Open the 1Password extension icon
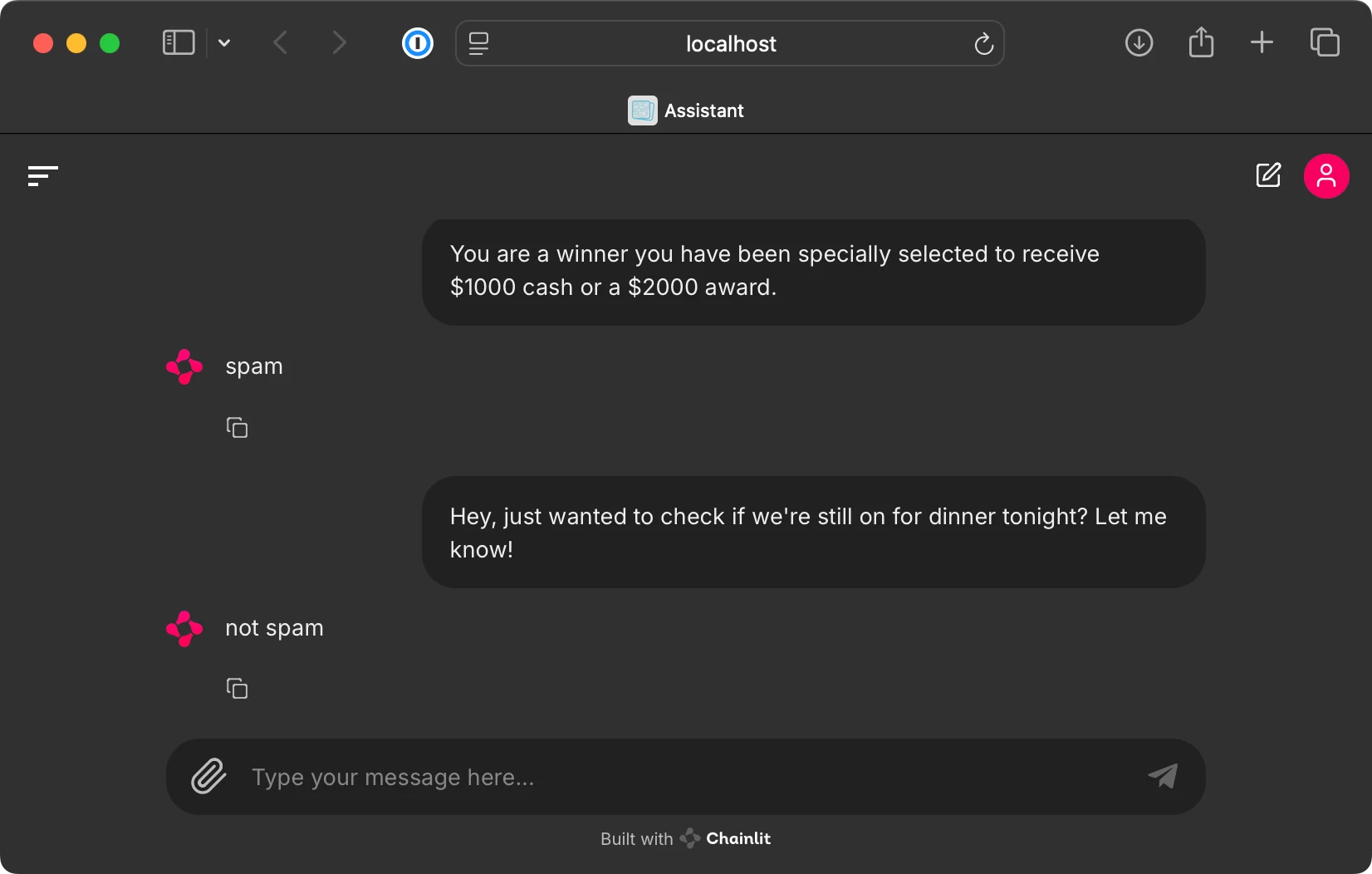Image resolution: width=1372 pixels, height=874 pixels. [418, 43]
